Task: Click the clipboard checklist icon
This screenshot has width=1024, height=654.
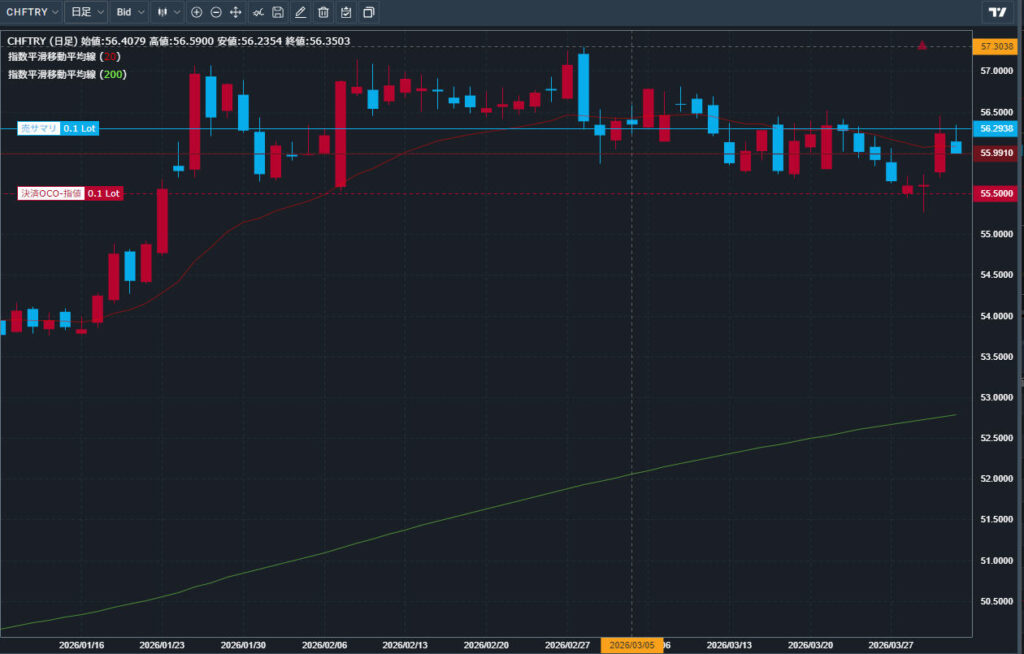Action: coord(346,12)
